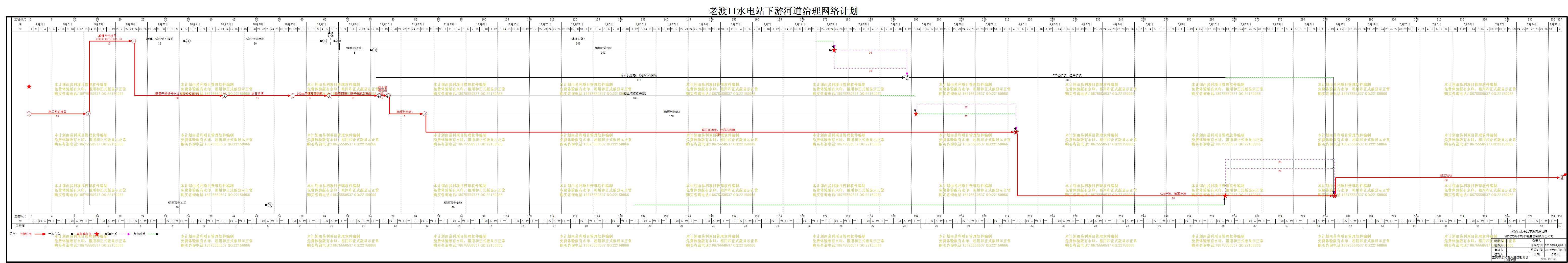The image size is (1568, 263).
Task: Select network node 4 after 验槽、锚杆钻孔植筋
Action: 188,41
